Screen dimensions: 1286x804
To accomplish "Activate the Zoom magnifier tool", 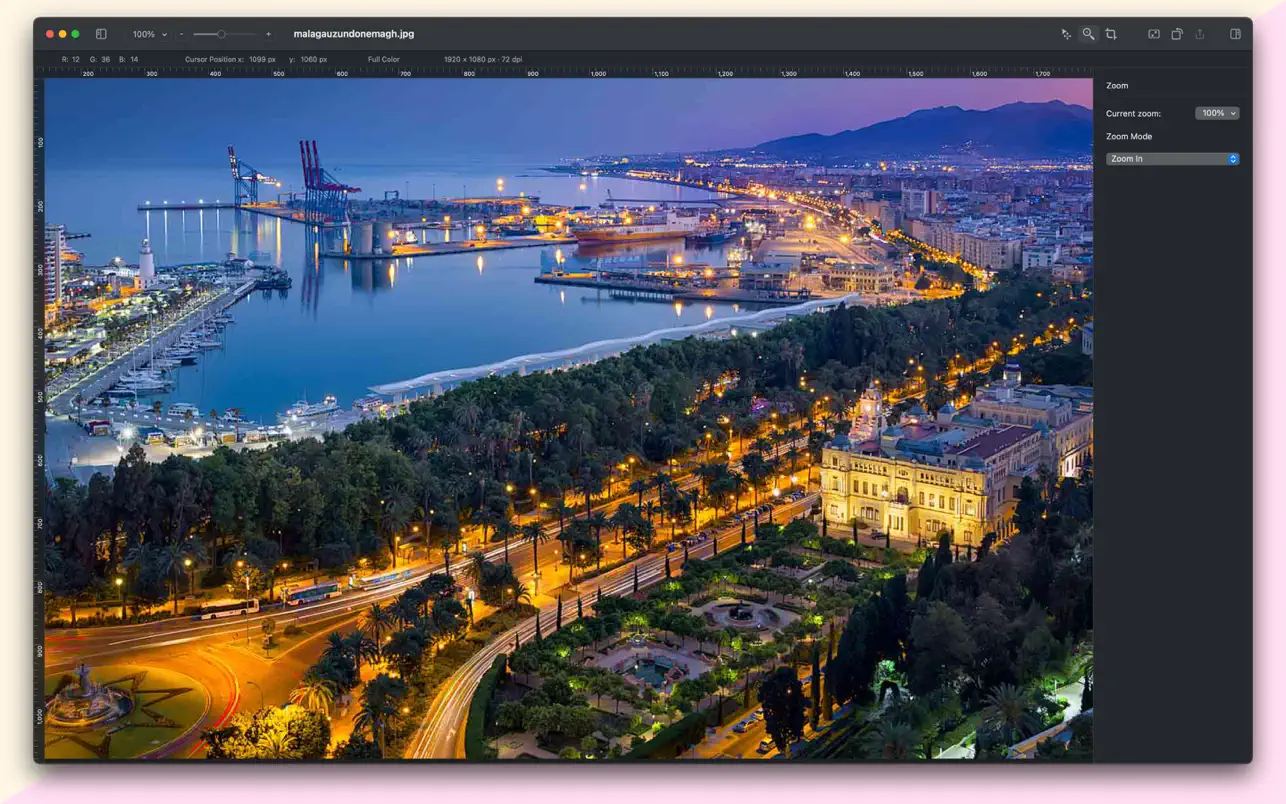I will [x=1088, y=34].
